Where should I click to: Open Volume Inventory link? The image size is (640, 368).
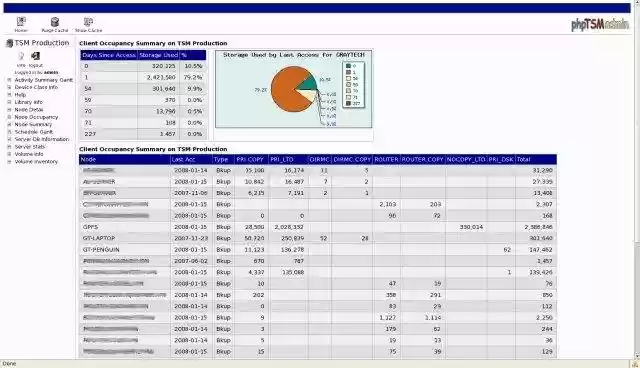(36, 162)
